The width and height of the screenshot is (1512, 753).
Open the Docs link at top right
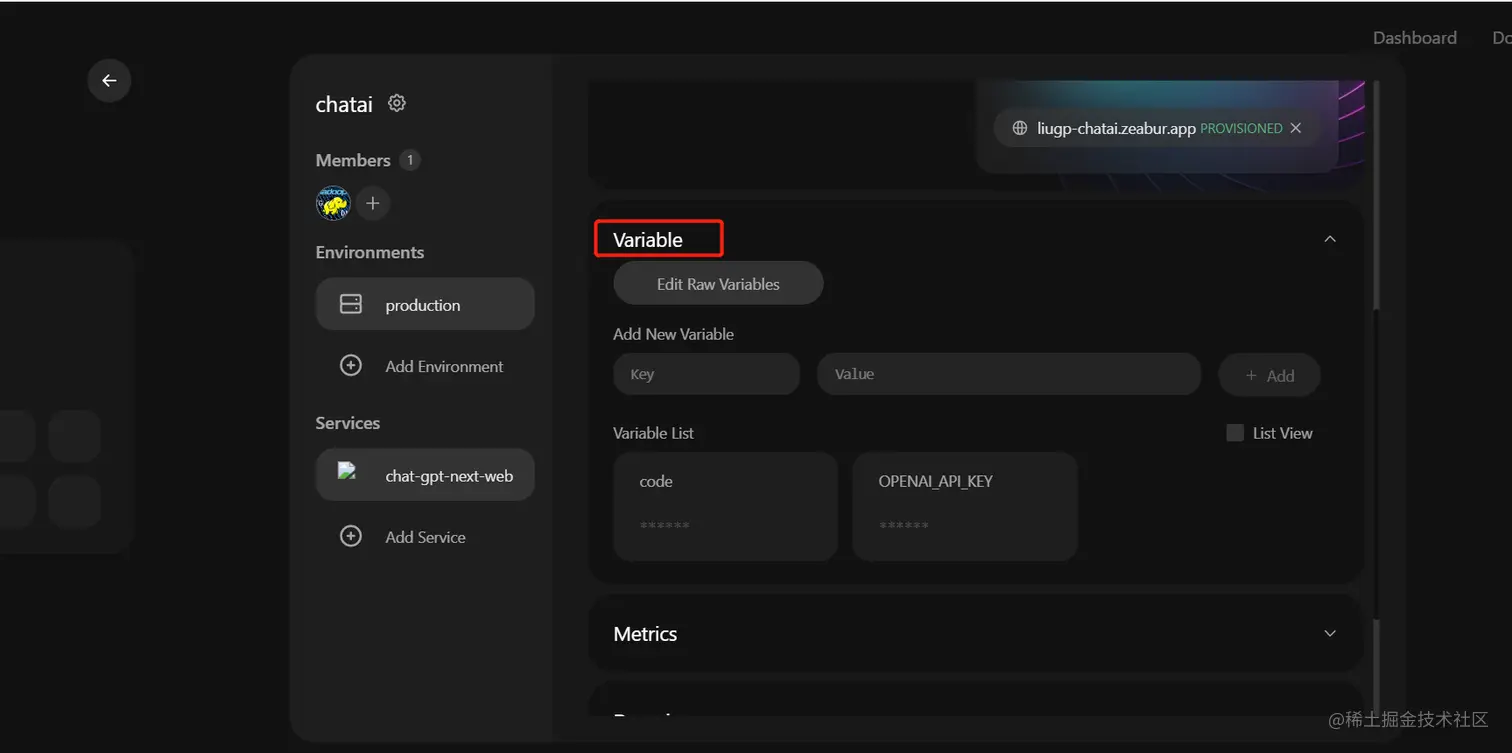coord(1502,37)
